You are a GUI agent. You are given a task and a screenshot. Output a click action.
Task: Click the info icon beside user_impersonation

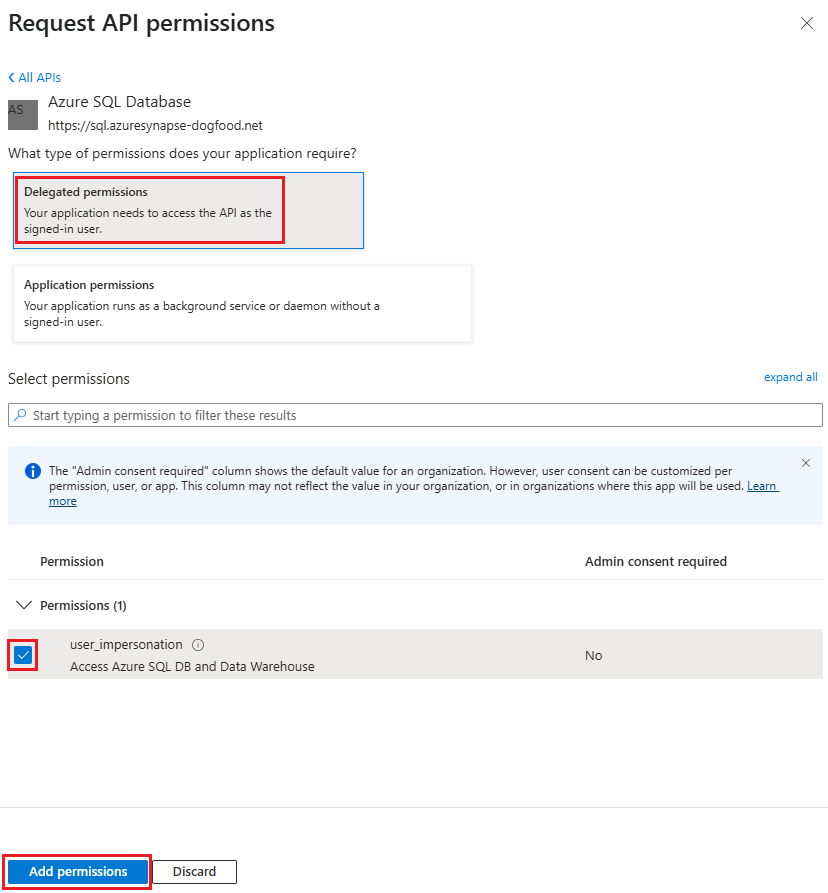click(x=197, y=644)
